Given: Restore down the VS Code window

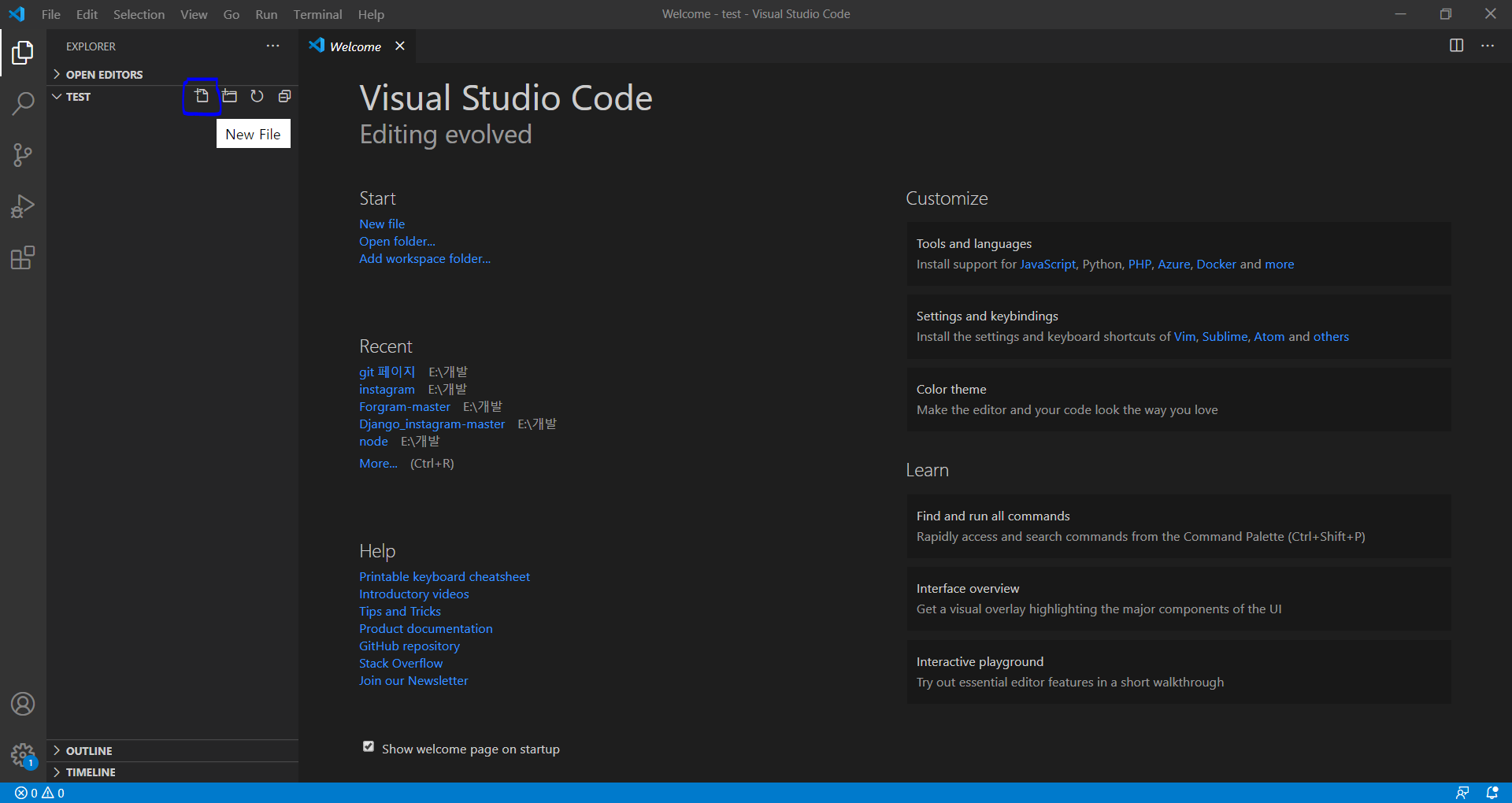Looking at the screenshot, I should [x=1445, y=14].
